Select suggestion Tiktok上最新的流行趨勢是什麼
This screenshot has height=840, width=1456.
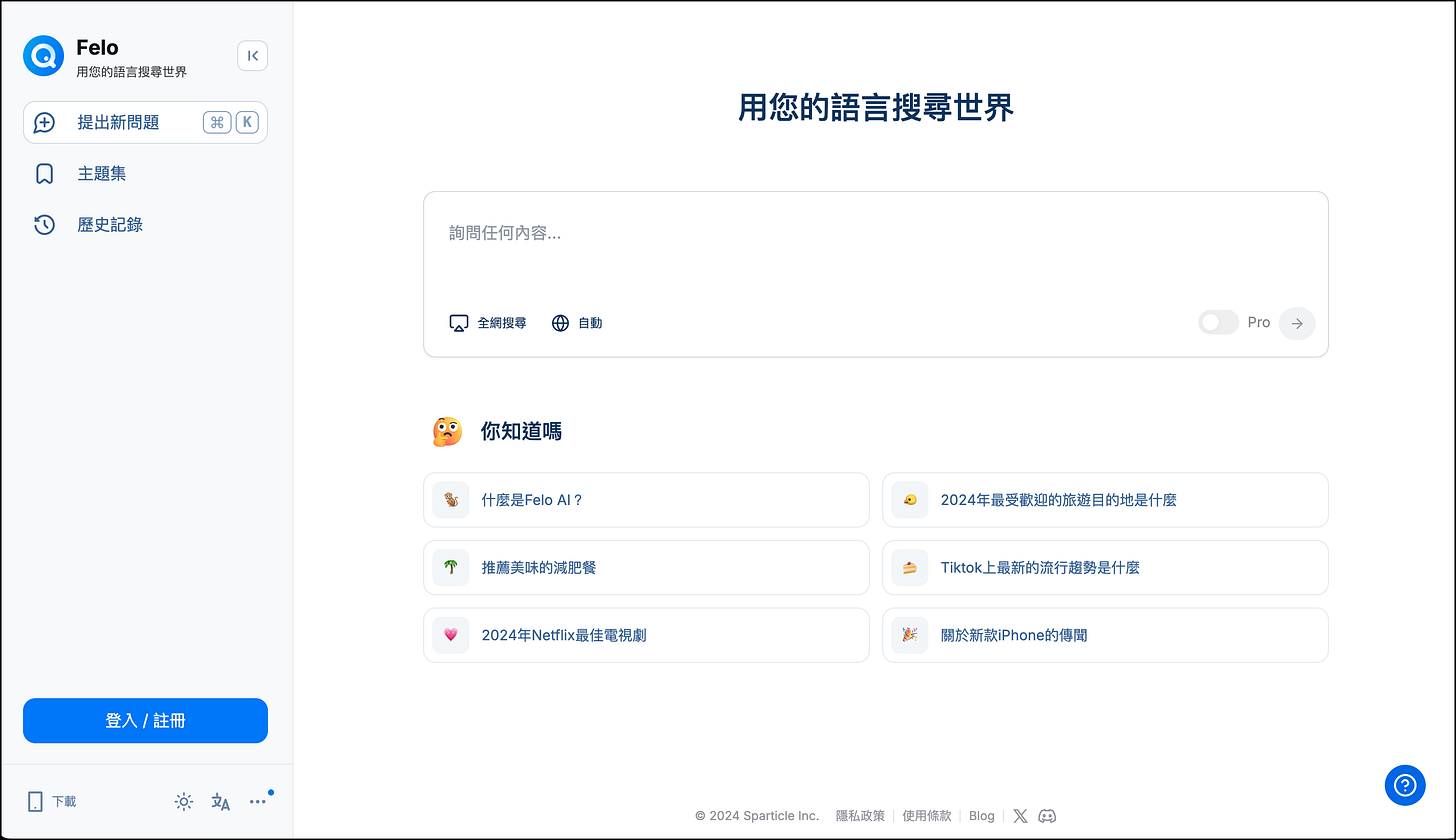coord(1105,567)
